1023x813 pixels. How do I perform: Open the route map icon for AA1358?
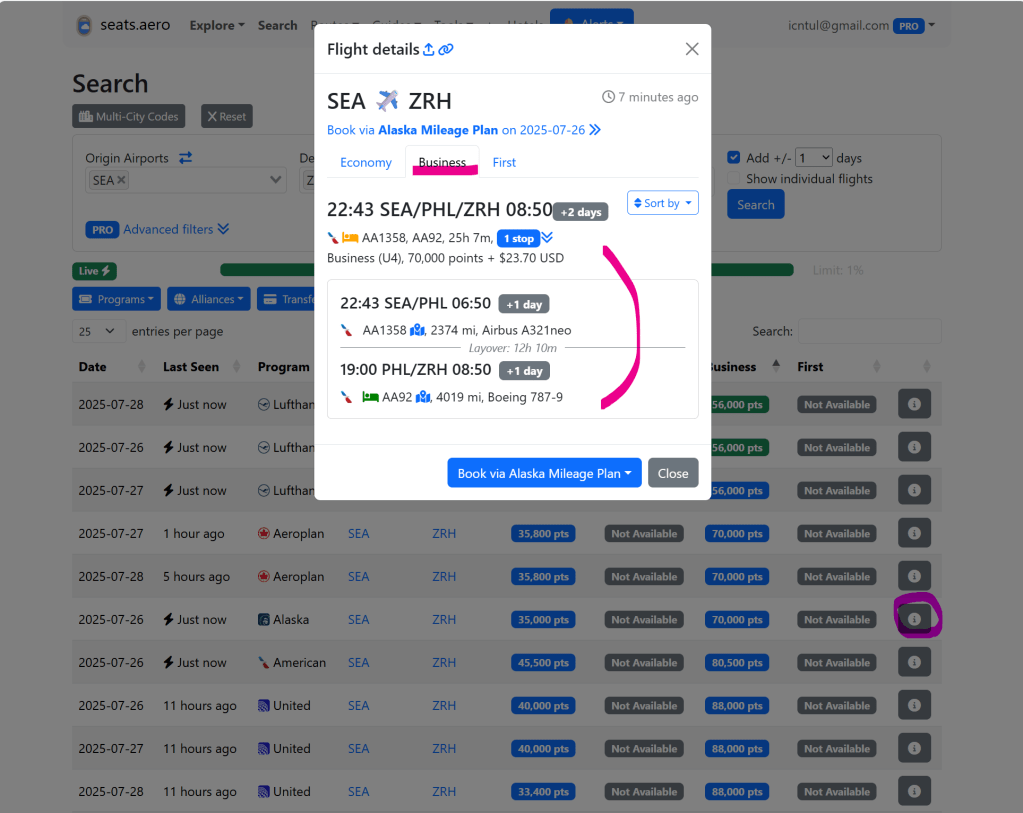click(417, 330)
